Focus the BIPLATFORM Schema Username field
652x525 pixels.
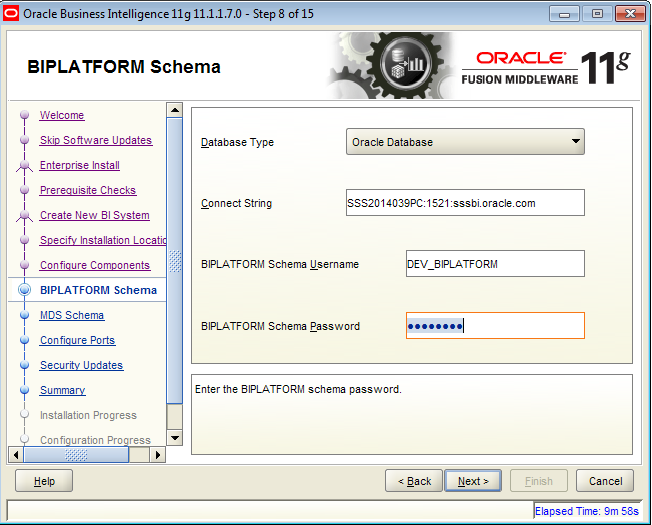pyautogui.click(x=495, y=264)
